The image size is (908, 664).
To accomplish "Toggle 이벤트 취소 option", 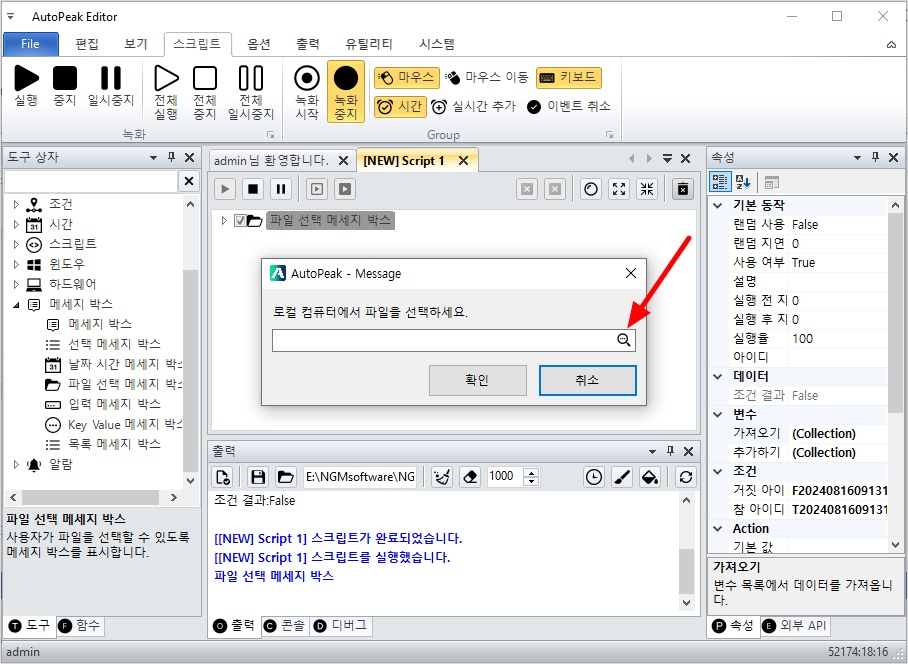I will click(x=569, y=107).
